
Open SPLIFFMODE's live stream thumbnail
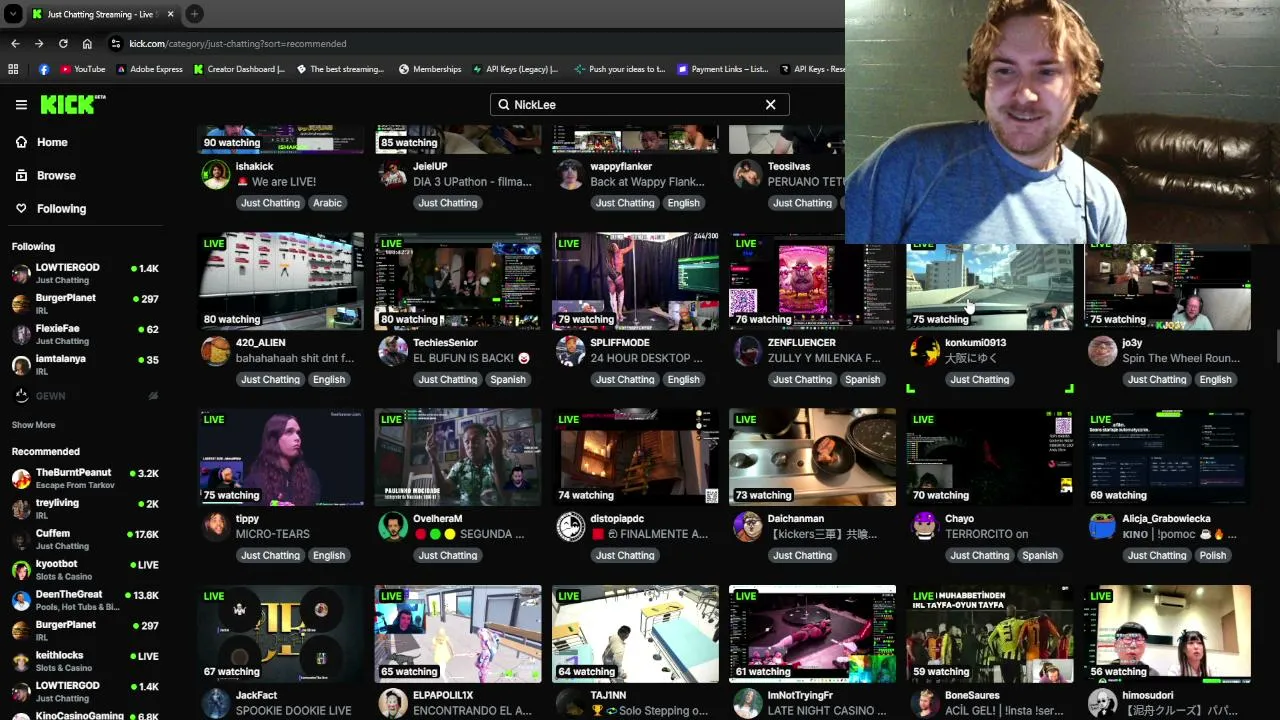point(635,282)
